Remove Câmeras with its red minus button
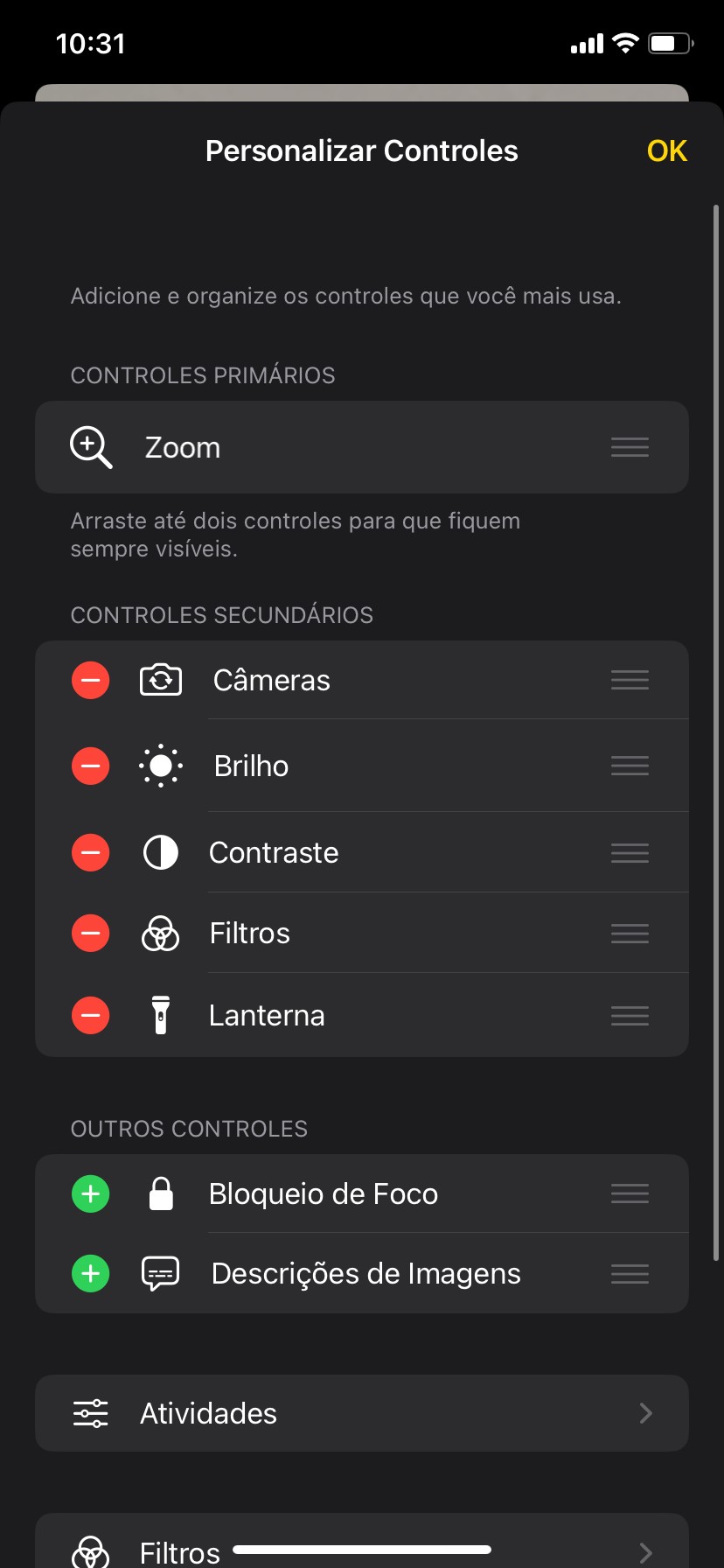 tap(91, 680)
